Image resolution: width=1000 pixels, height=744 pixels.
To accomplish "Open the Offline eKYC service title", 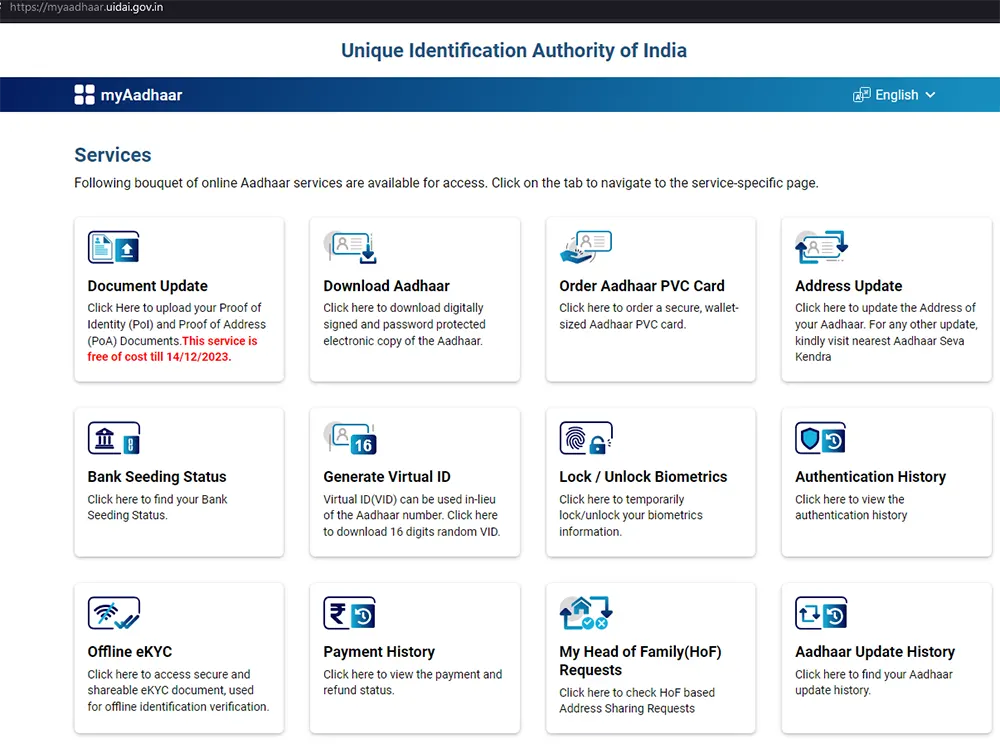I will pos(129,652).
